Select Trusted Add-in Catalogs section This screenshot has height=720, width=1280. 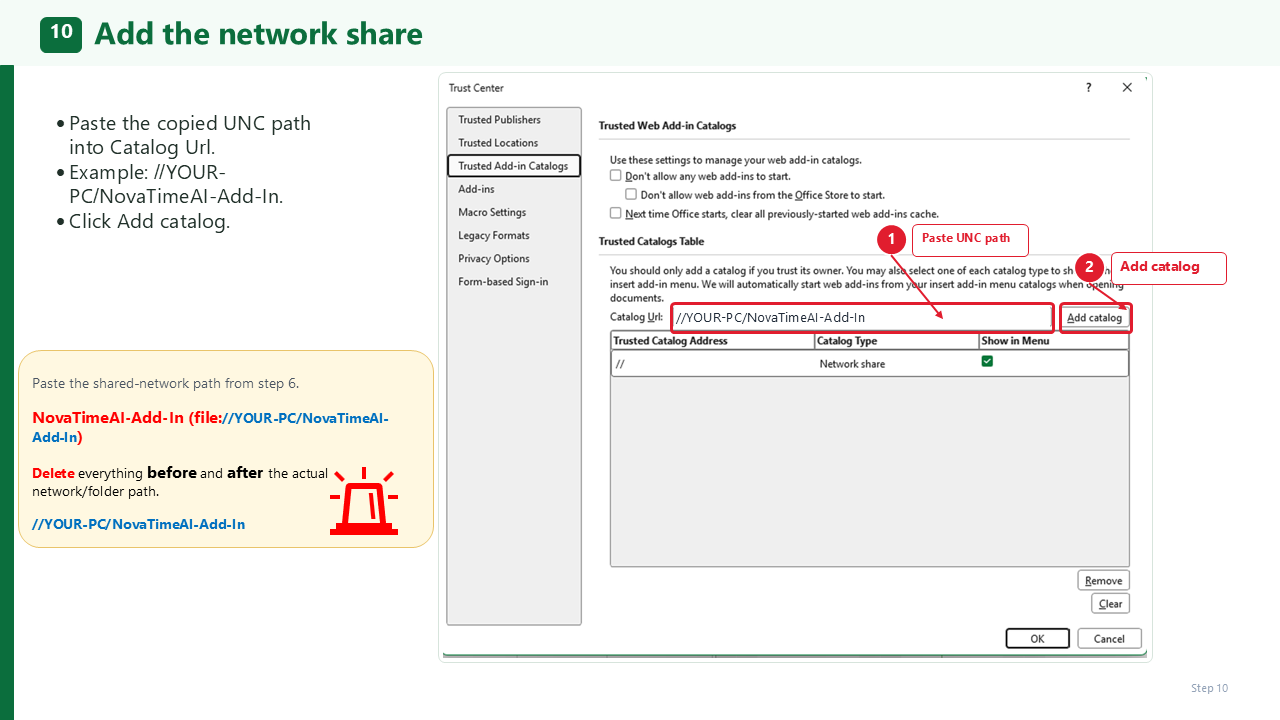click(x=513, y=166)
